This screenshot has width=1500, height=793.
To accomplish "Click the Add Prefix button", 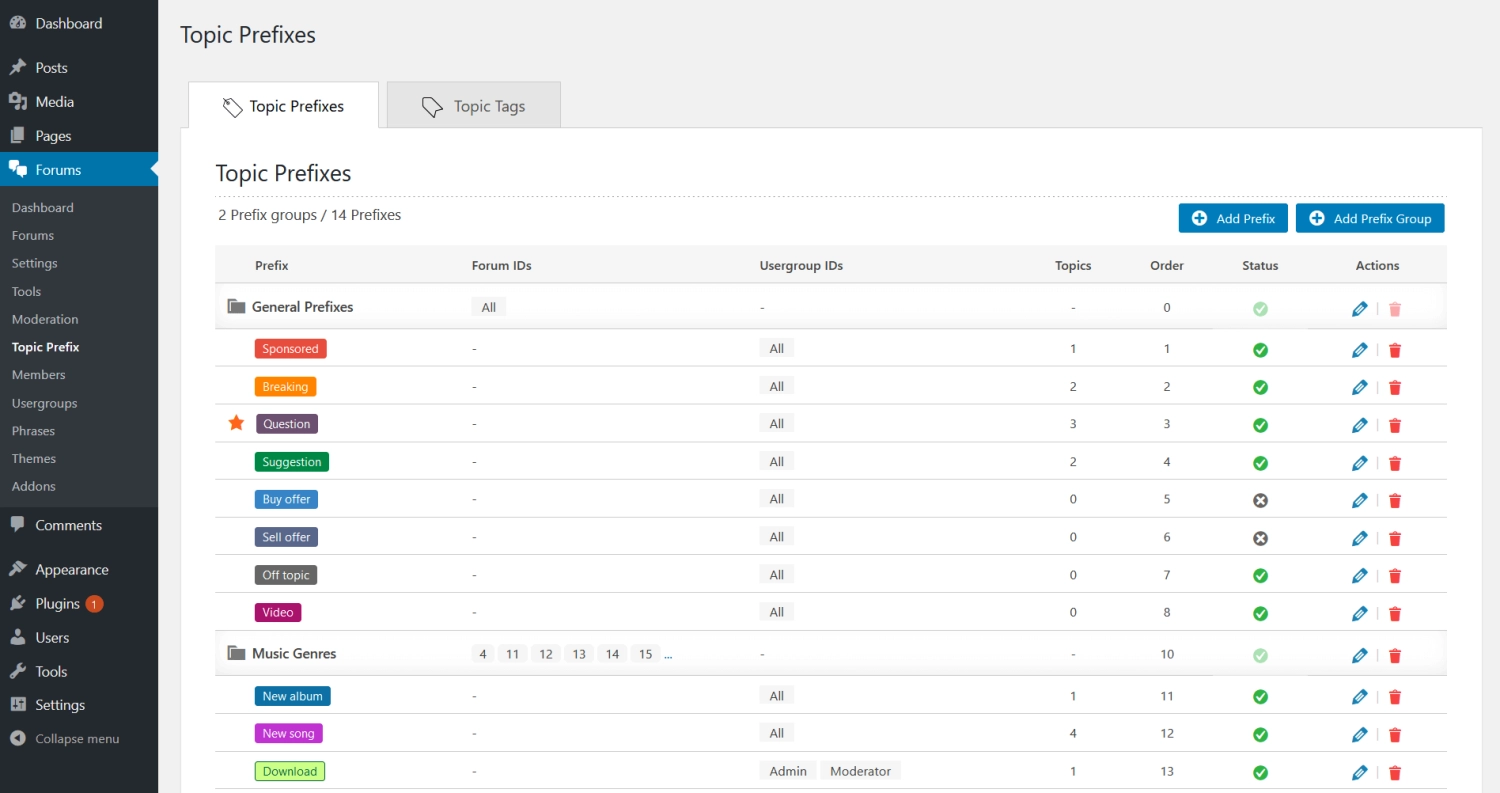I will [x=1233, y=217].
